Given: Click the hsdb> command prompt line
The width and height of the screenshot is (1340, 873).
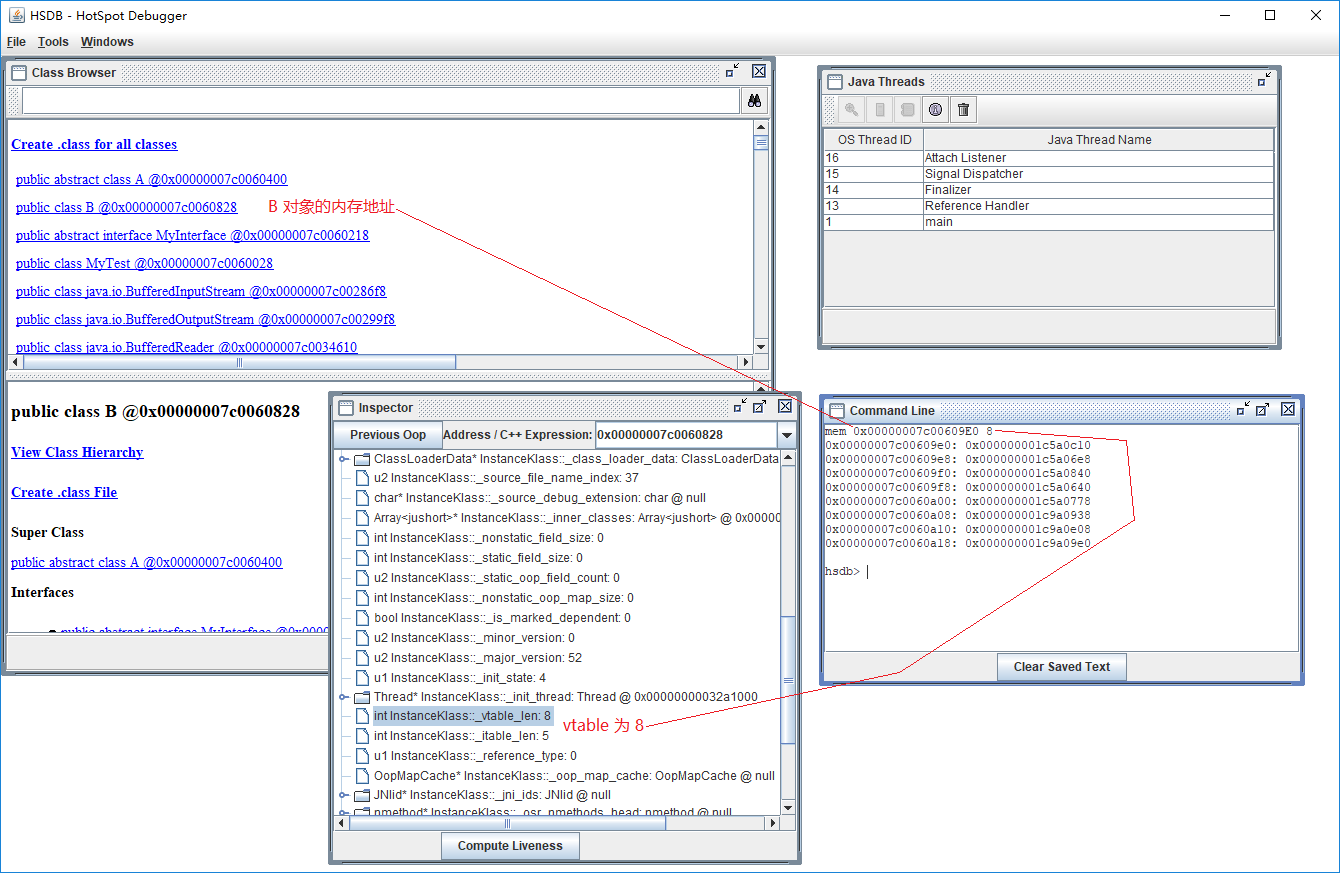Looking at the screenshot, I should 846,572.
